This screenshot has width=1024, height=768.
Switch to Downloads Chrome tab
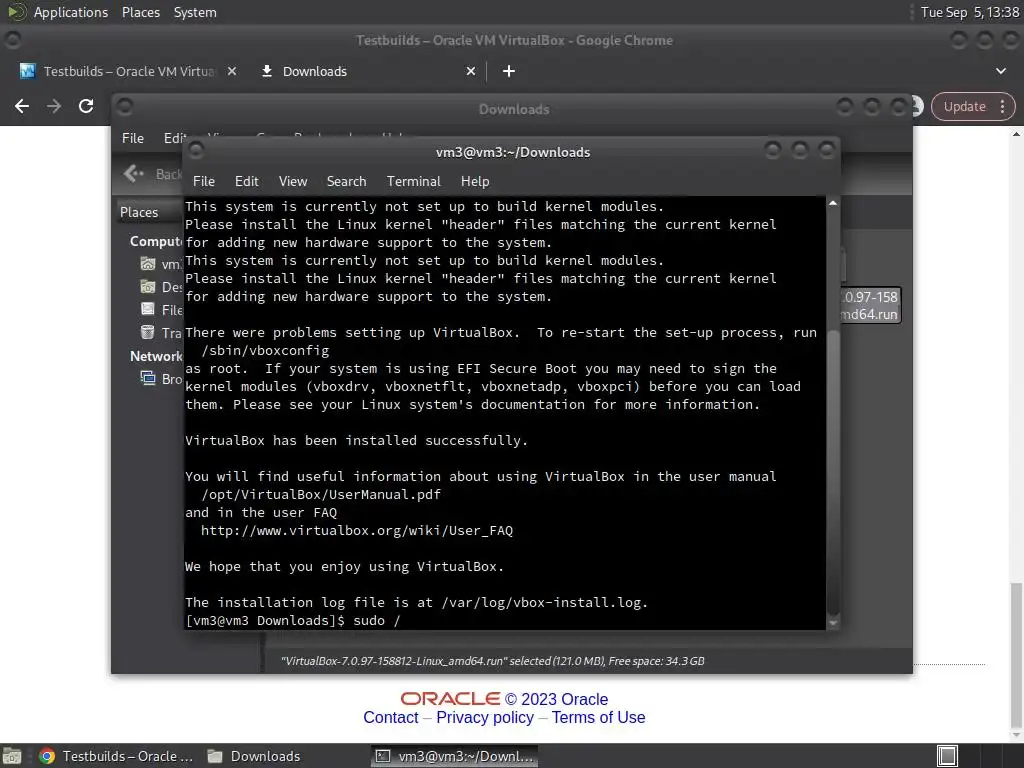313,71
